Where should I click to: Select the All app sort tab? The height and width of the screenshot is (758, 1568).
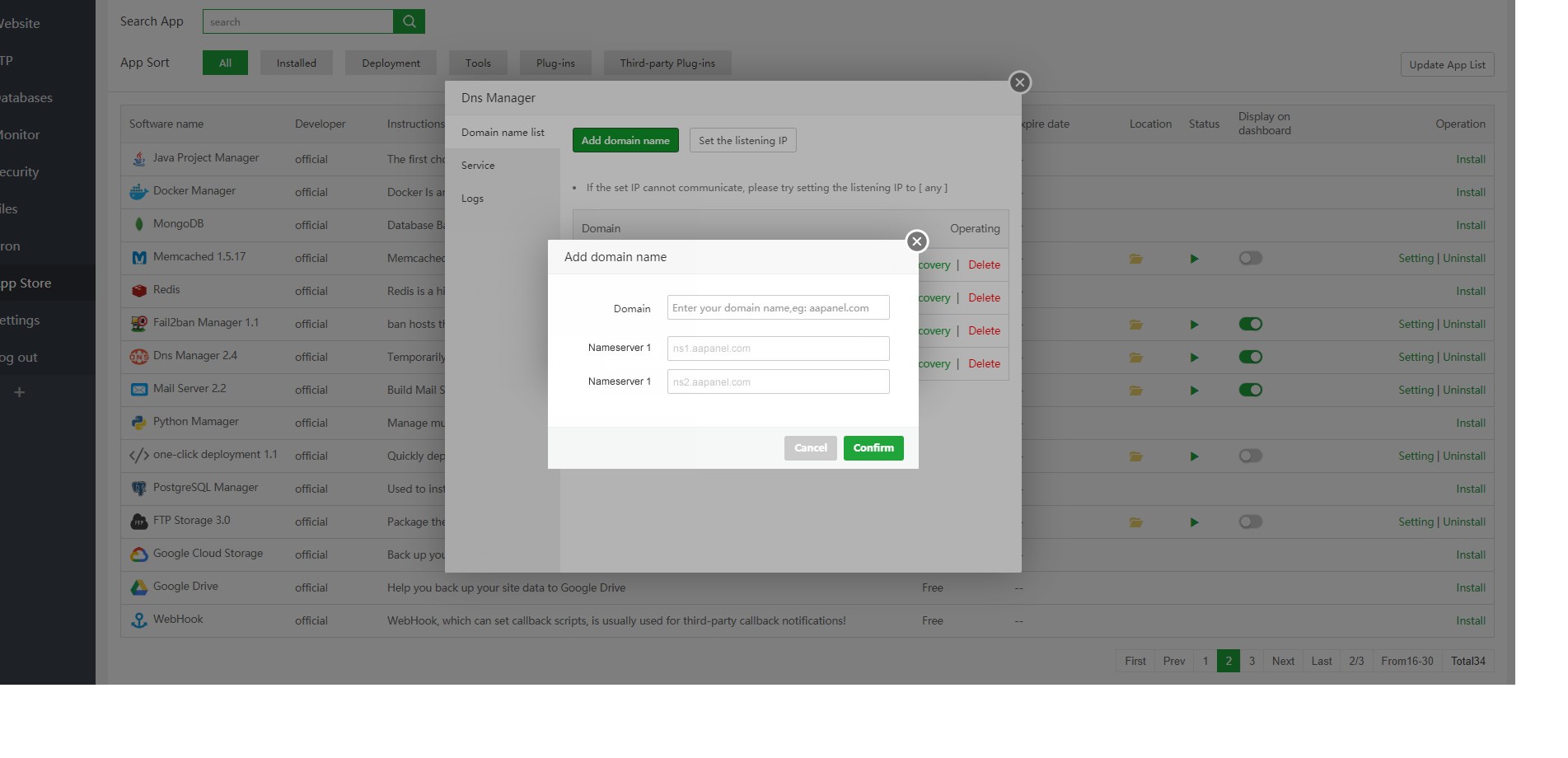pyautogui.click(x=225, y=63)
